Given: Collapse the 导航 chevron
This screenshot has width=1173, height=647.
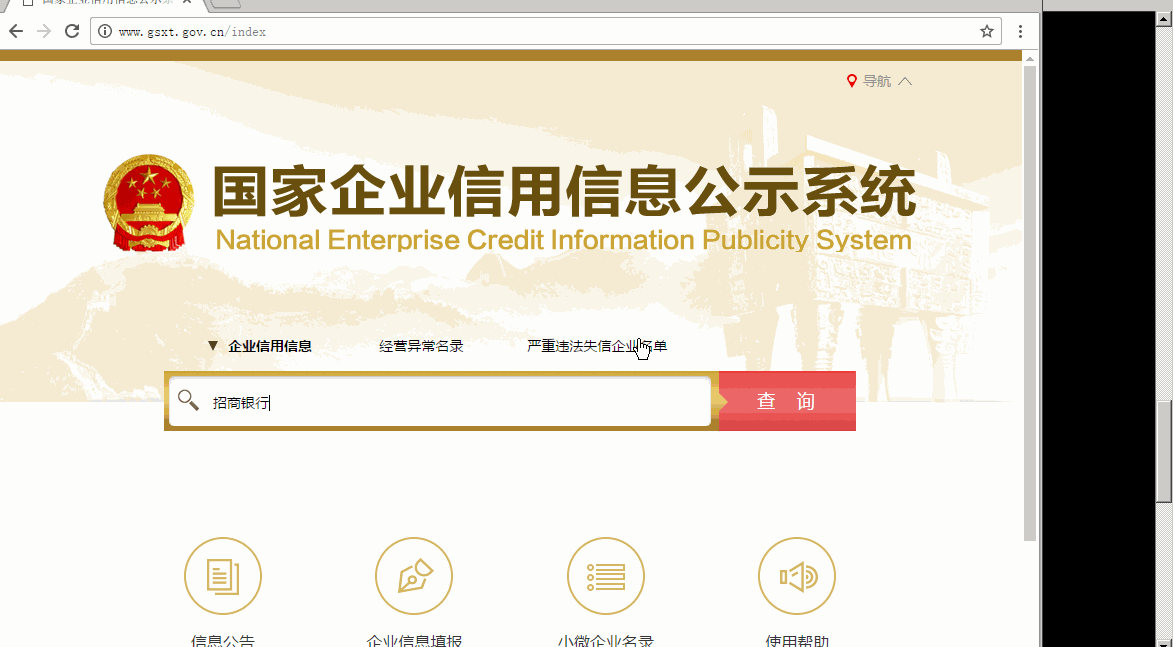Looking at the screenshot, I should (904, 81).
